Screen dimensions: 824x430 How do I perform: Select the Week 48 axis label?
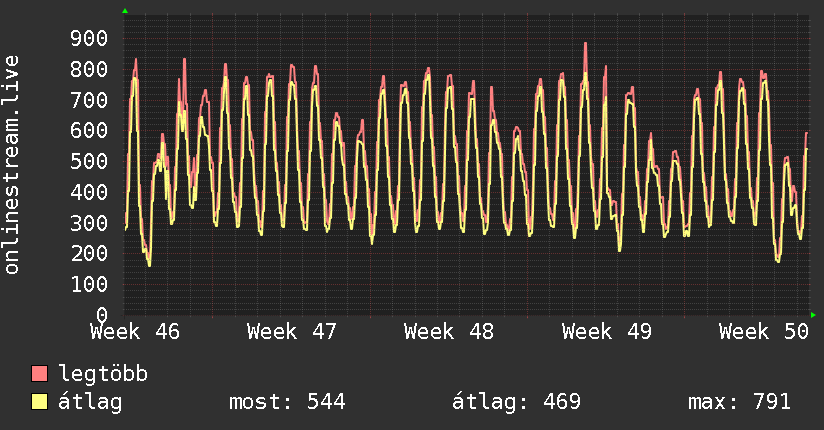pyautogui.click(x=449, y=332)
